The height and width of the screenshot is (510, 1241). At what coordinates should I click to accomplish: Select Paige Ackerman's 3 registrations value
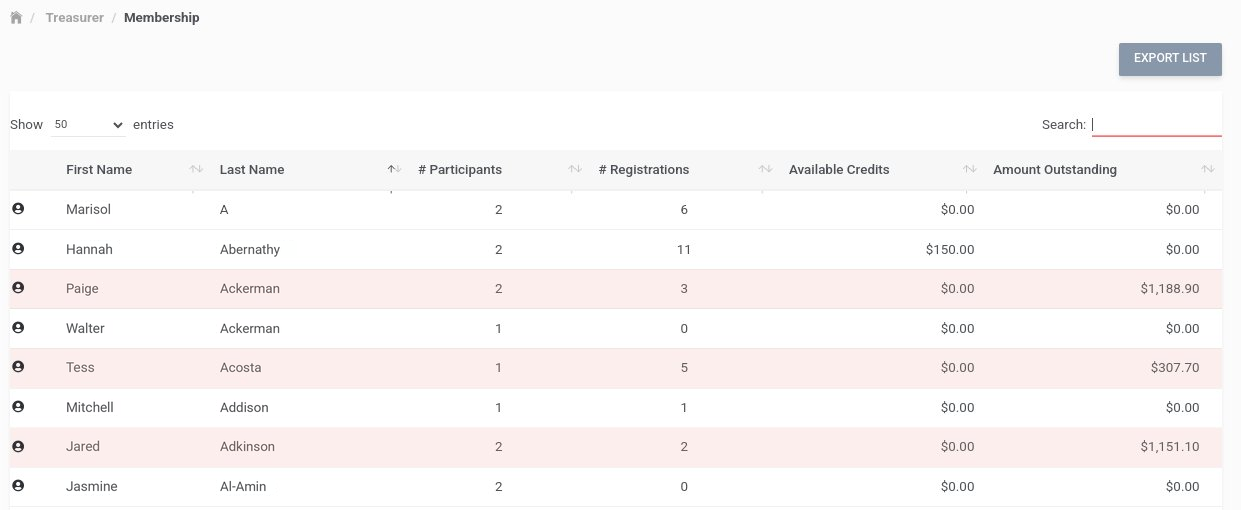coord(684,289)
